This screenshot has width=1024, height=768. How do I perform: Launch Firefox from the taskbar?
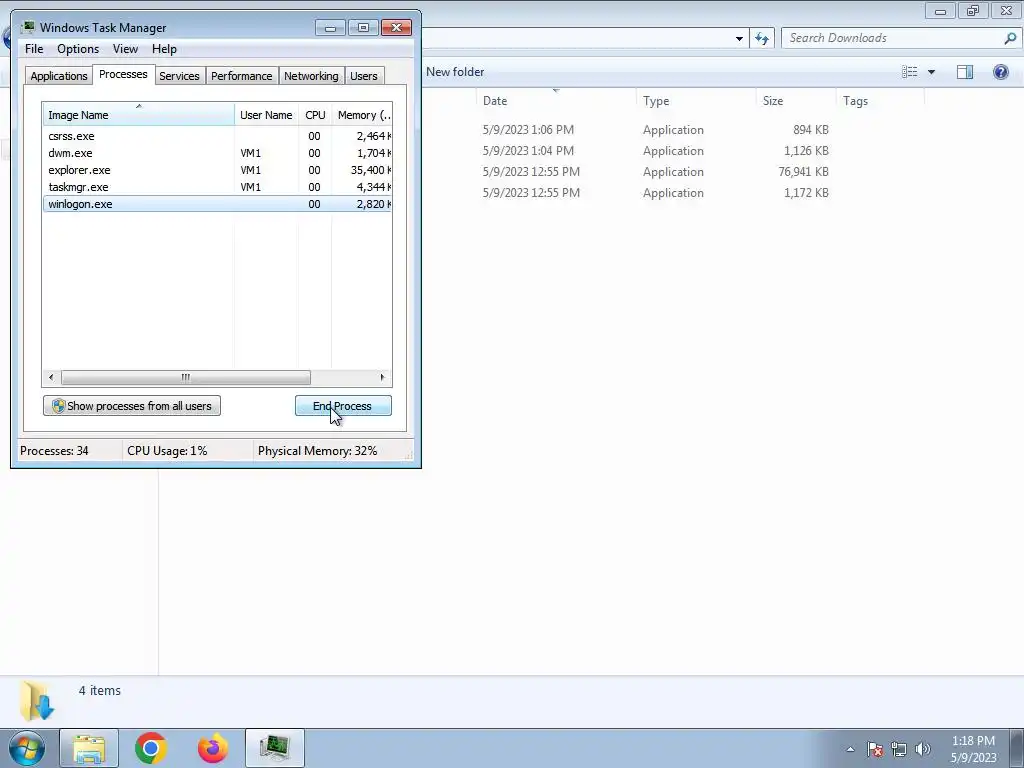213,748
